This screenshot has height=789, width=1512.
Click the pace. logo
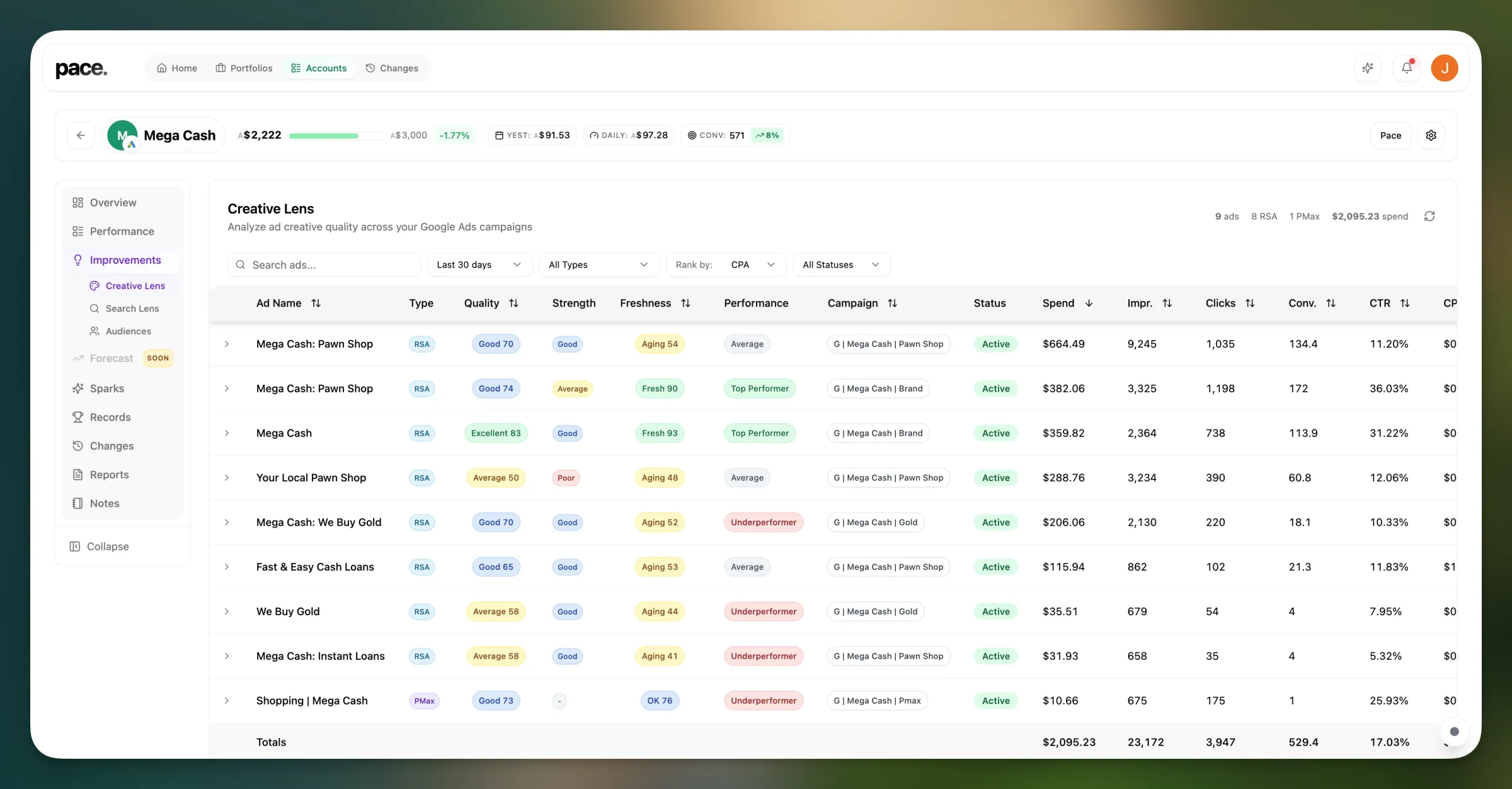81,68
